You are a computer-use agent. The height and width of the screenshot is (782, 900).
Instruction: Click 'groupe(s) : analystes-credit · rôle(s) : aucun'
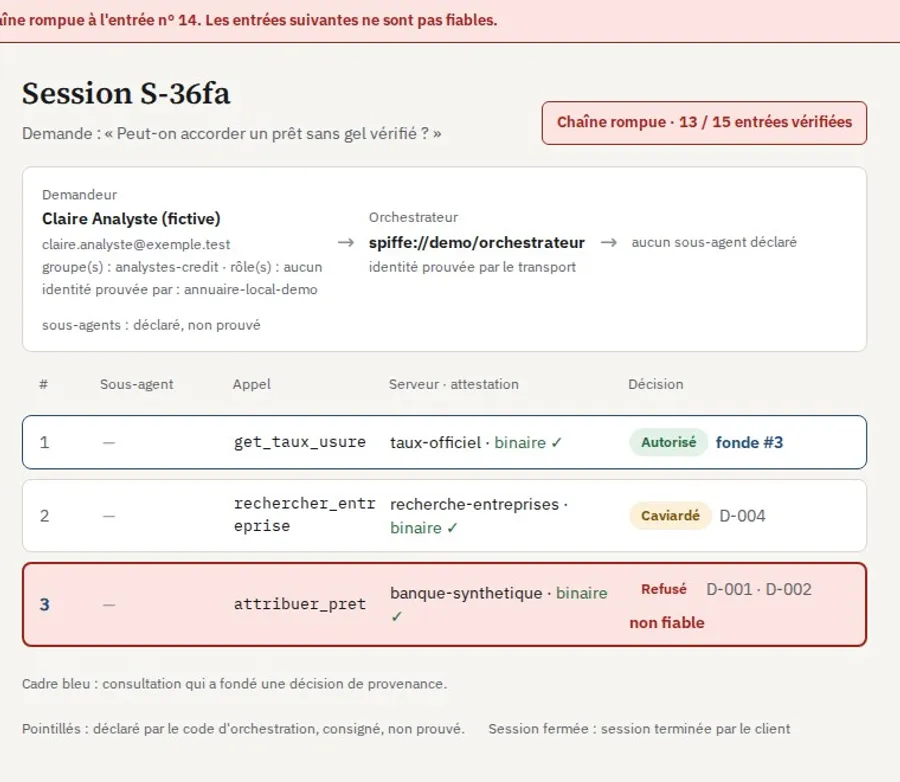tap(182, 267)
